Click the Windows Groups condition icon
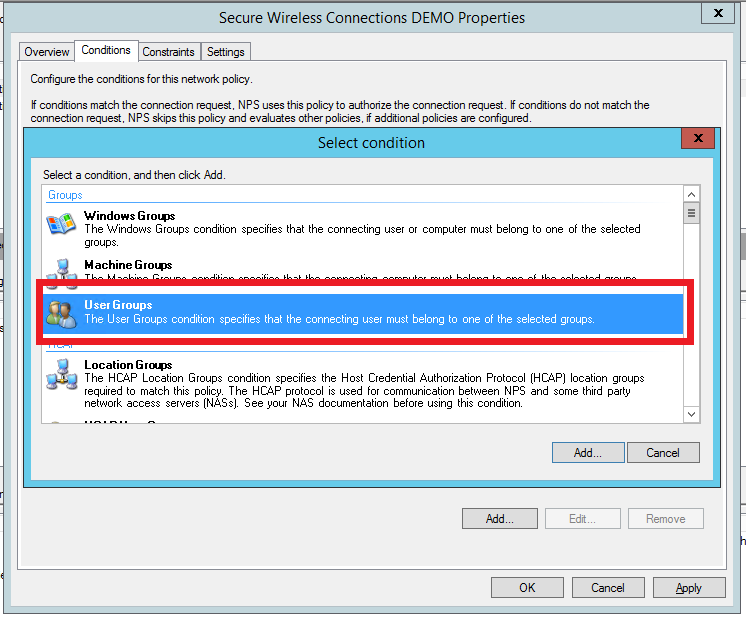This screenshot has height=618, width=746. (x=61, y=224)
